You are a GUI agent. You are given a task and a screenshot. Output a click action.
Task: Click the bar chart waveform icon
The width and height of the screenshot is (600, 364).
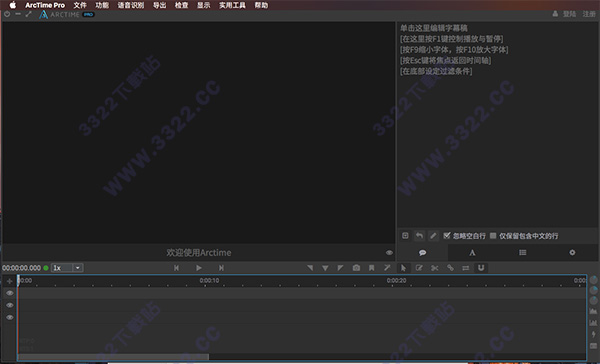(x=593, y=323)
